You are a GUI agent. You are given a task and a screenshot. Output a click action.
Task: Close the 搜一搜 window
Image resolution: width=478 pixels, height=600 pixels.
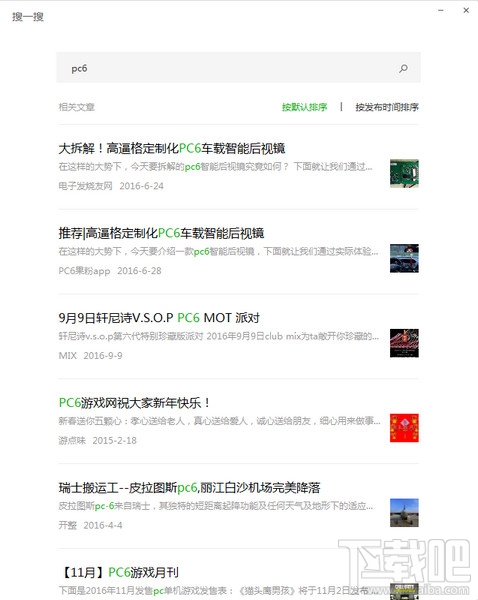coord(466,10)
